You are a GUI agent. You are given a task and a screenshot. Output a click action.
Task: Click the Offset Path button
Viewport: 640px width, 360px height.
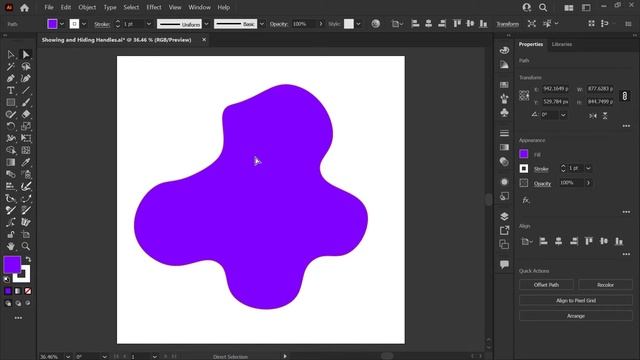(x=546, y=284)
